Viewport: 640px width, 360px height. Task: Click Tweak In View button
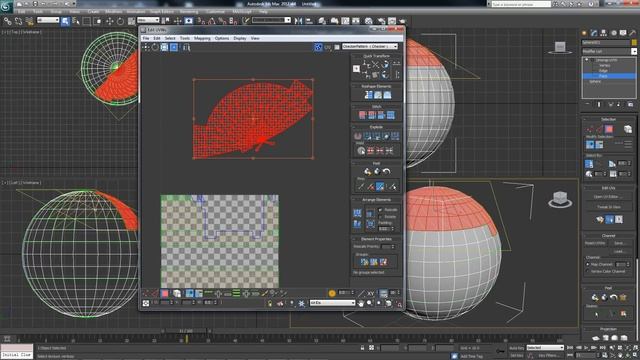(609, 207)
